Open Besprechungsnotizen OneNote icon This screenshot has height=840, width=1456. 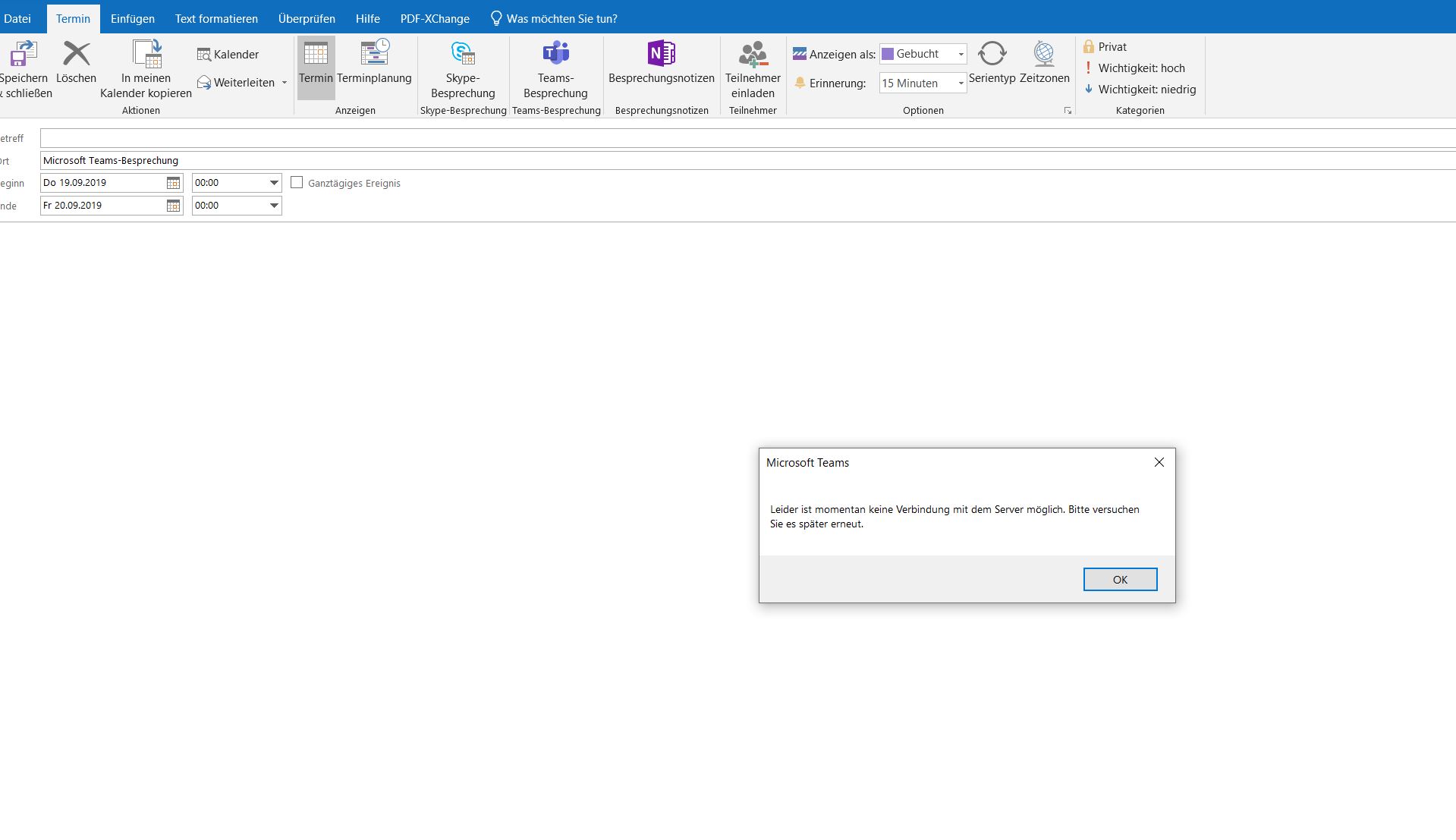click(662, 54)
